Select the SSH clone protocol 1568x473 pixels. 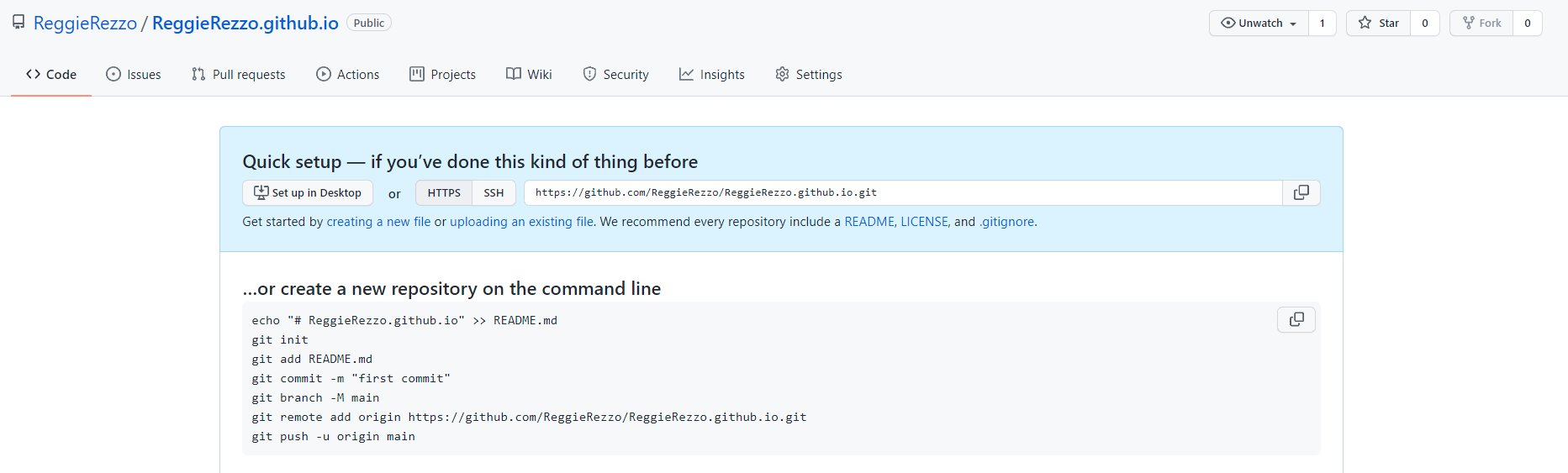pos(494,192)
